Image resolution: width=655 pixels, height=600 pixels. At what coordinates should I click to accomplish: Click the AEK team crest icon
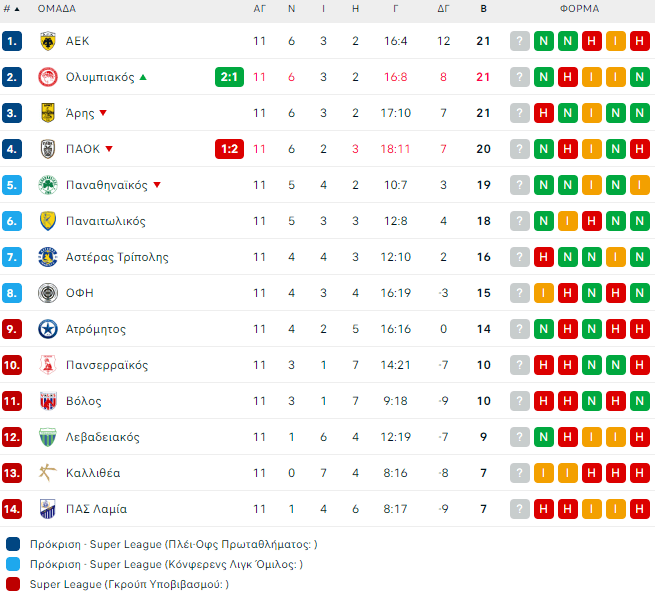pyautogui.click(x=47, y=41)
